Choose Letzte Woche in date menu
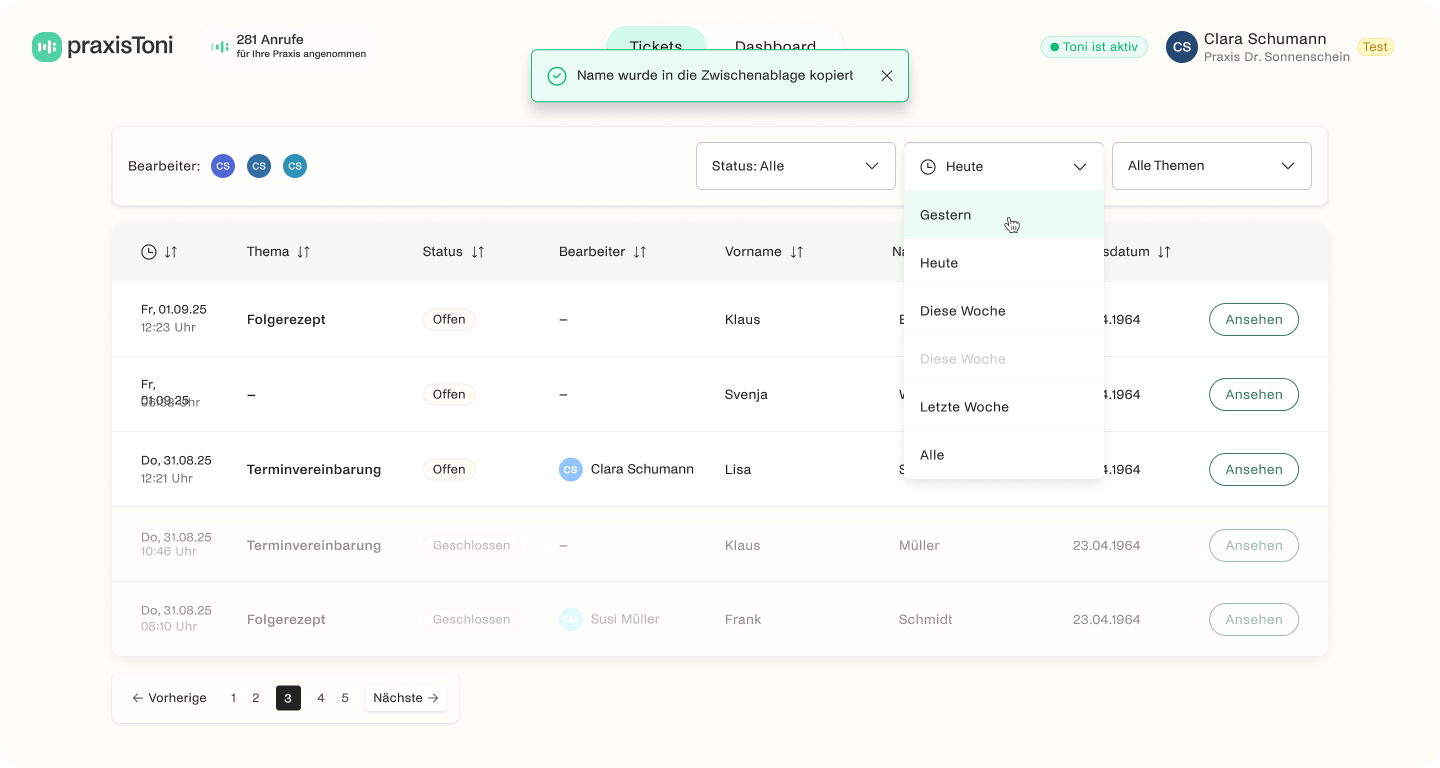This screenshot has height=768, width=1440. click(x=964, y=407)
